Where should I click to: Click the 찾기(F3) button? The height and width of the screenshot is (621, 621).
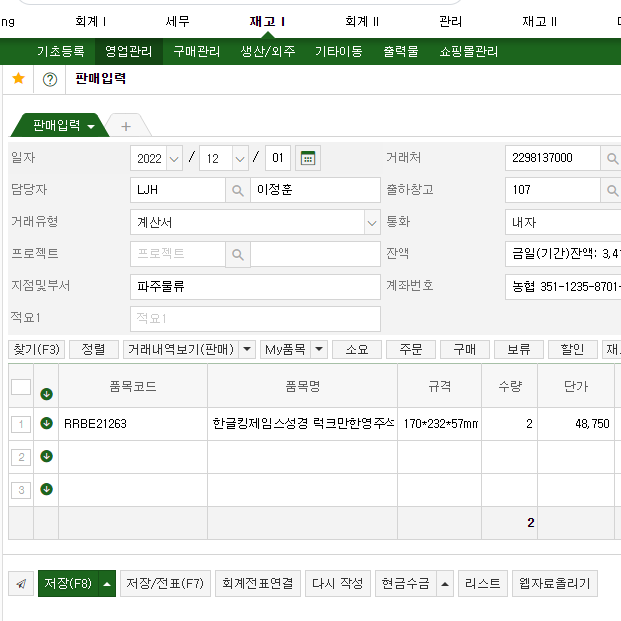tap(36, 349)
